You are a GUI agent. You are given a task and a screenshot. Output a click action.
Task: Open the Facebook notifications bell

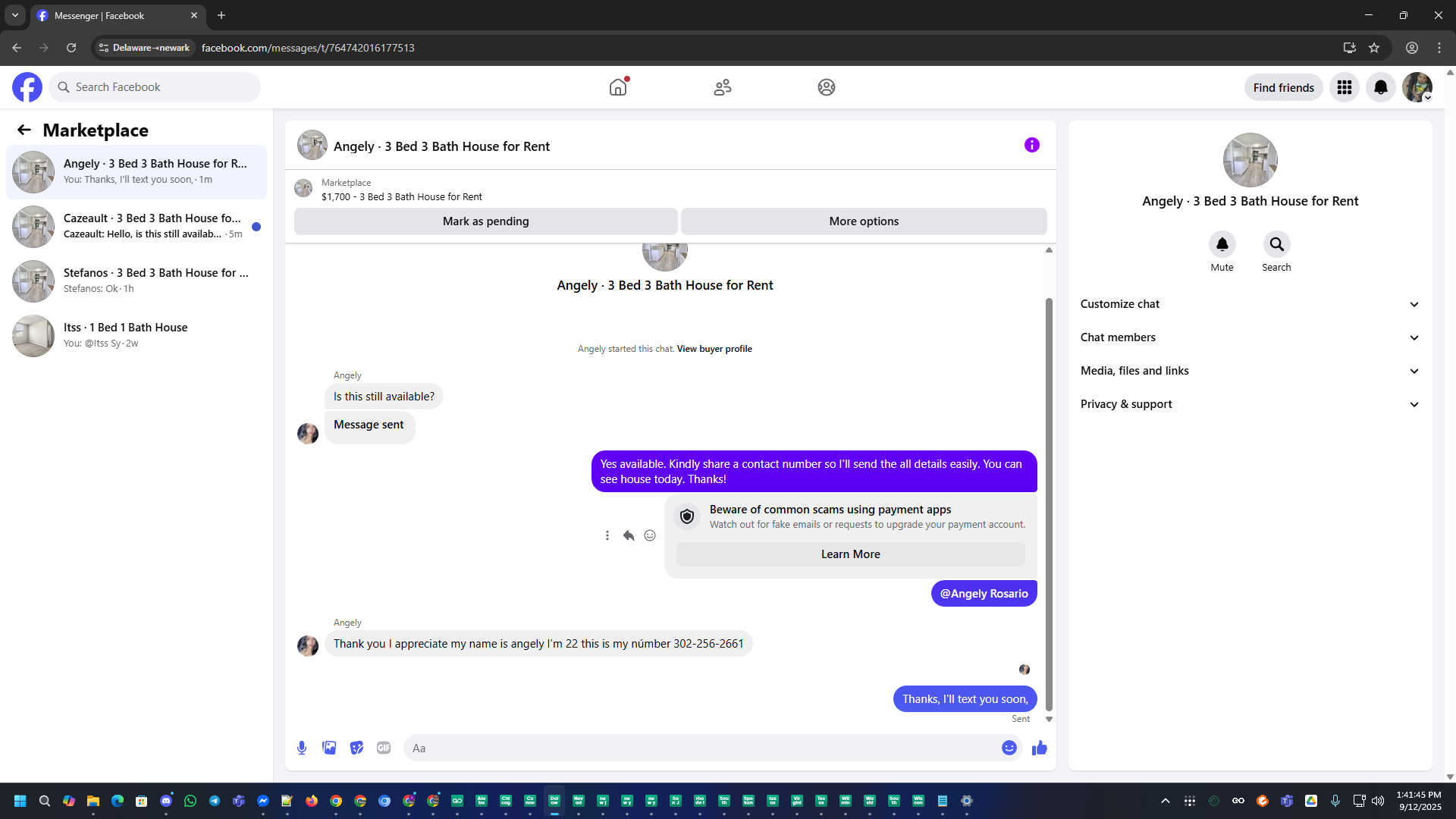click(1380, 87)
